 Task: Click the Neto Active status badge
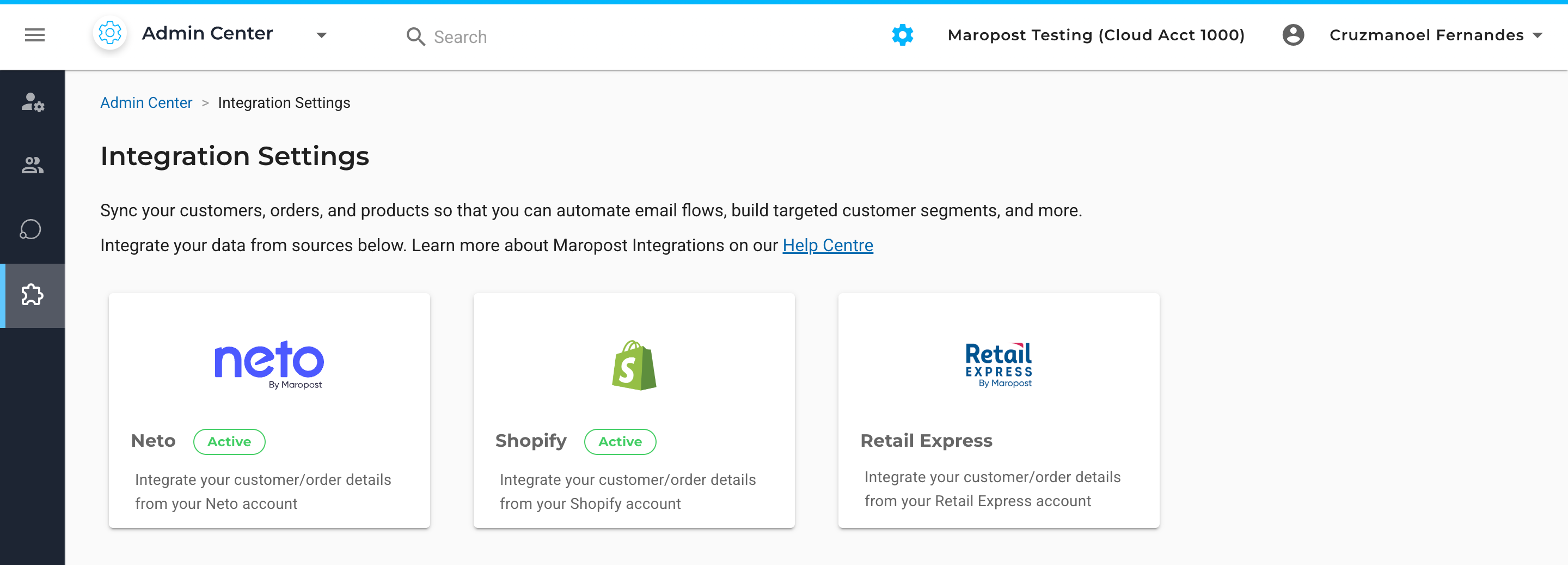229,441
